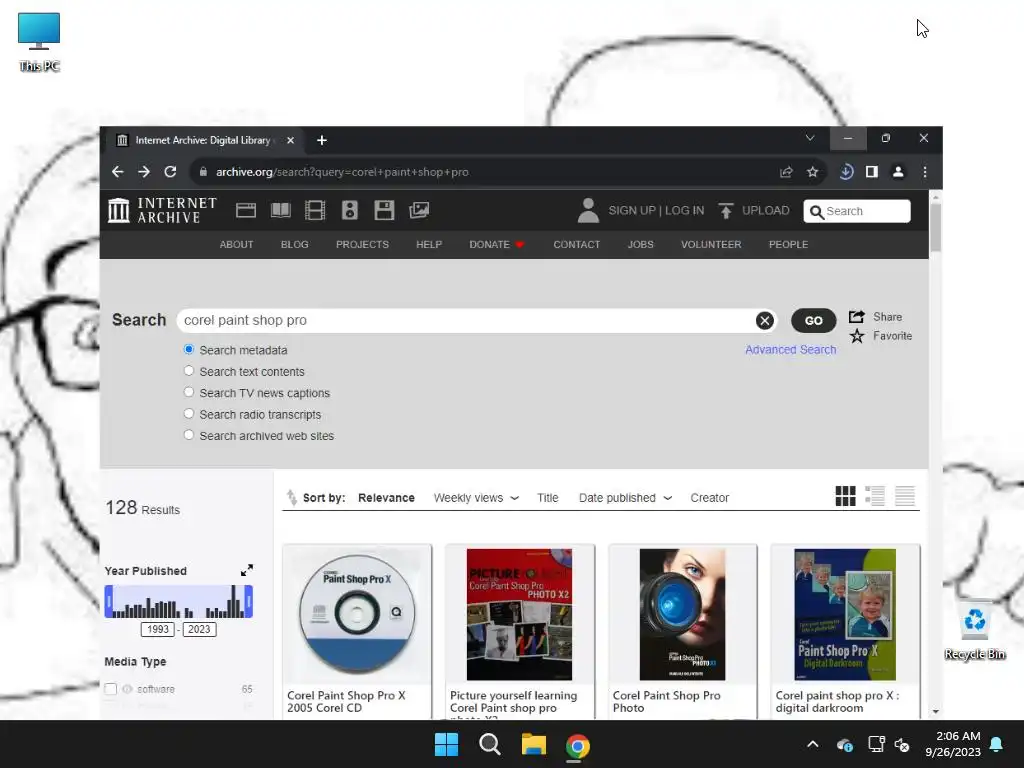Click the left handle of year slider
Screen dimensions: 1024x768
(x=109, y=601)
